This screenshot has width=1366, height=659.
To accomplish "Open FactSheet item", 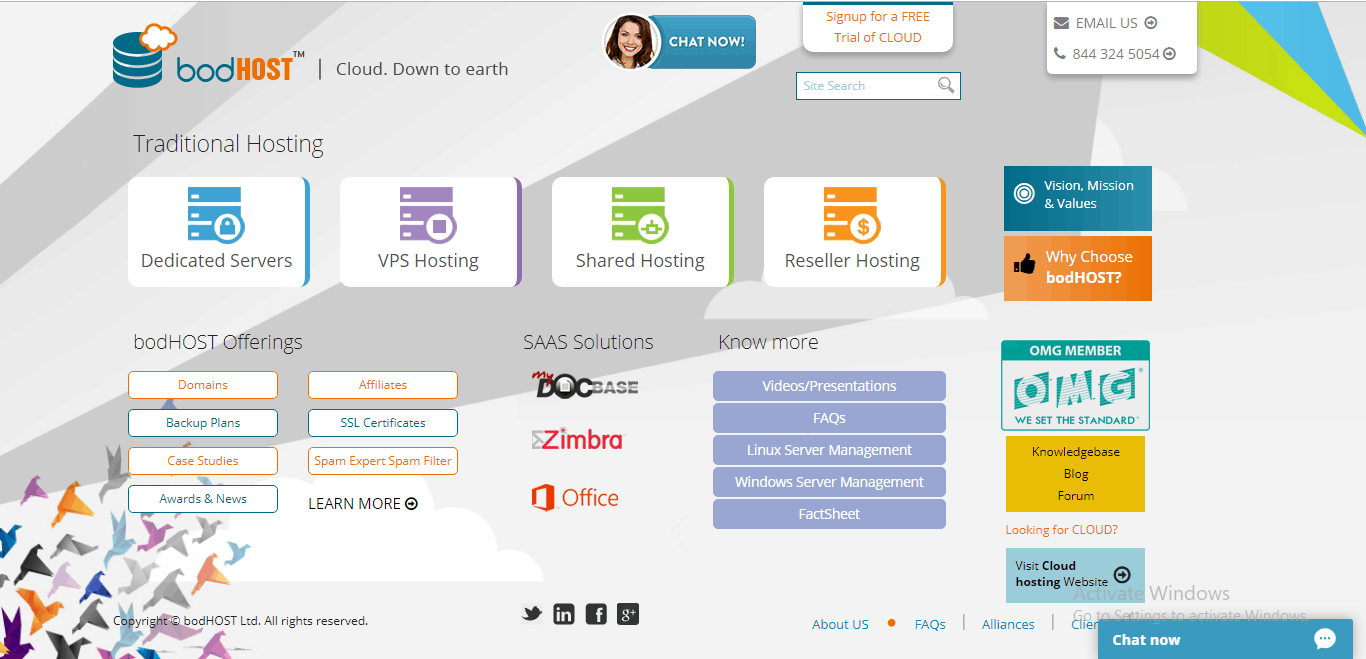I will [x=829, y=514].
